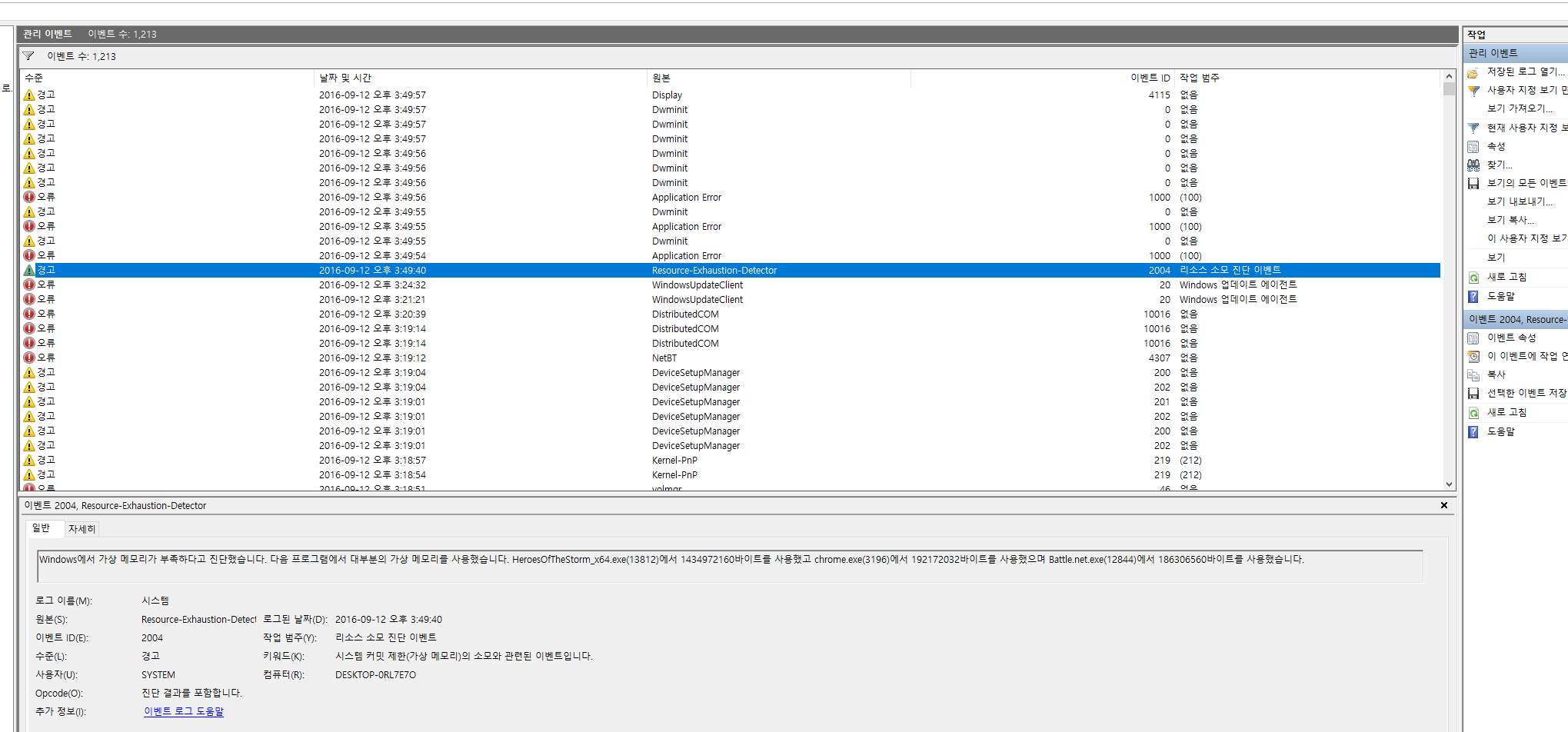Click 선택한 이벤트 저장 disk icon

(1473, 393)
